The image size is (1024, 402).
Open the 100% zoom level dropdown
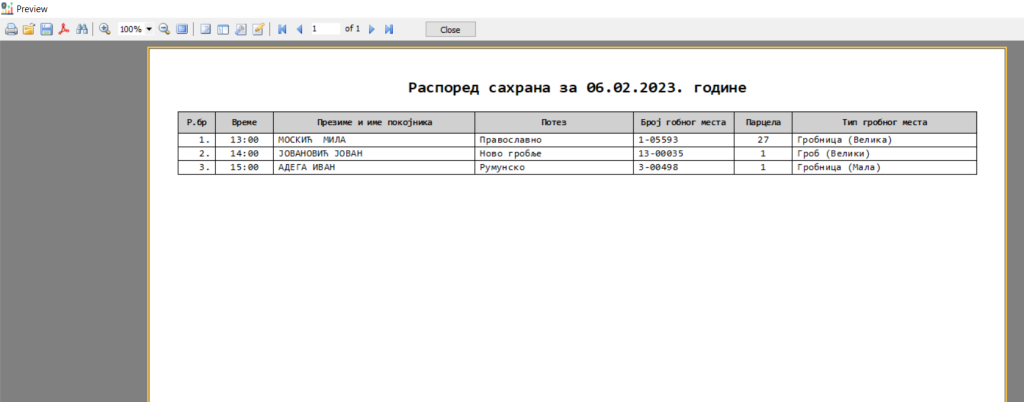pos(149,29)
